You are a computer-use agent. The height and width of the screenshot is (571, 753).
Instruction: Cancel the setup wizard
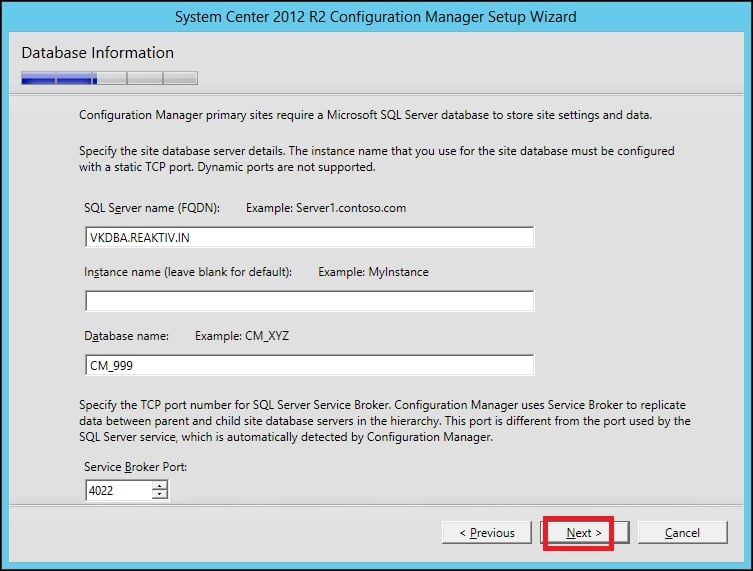pyautogui.click(x=682, y=533)
